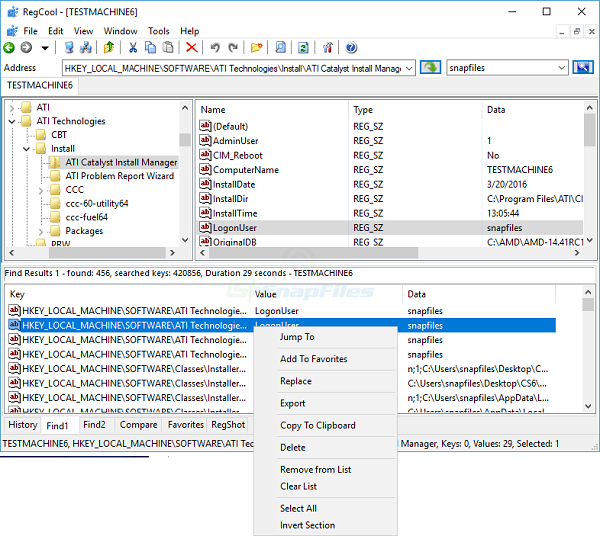Click the Copy icon in toolbar
The width and height of the screenshot is (600, 536).
coord(150,47)
